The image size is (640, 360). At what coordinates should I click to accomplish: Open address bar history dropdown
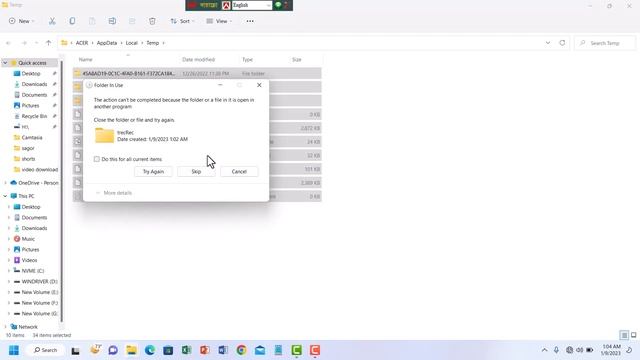pyautogui.click(x=548, y=43)
